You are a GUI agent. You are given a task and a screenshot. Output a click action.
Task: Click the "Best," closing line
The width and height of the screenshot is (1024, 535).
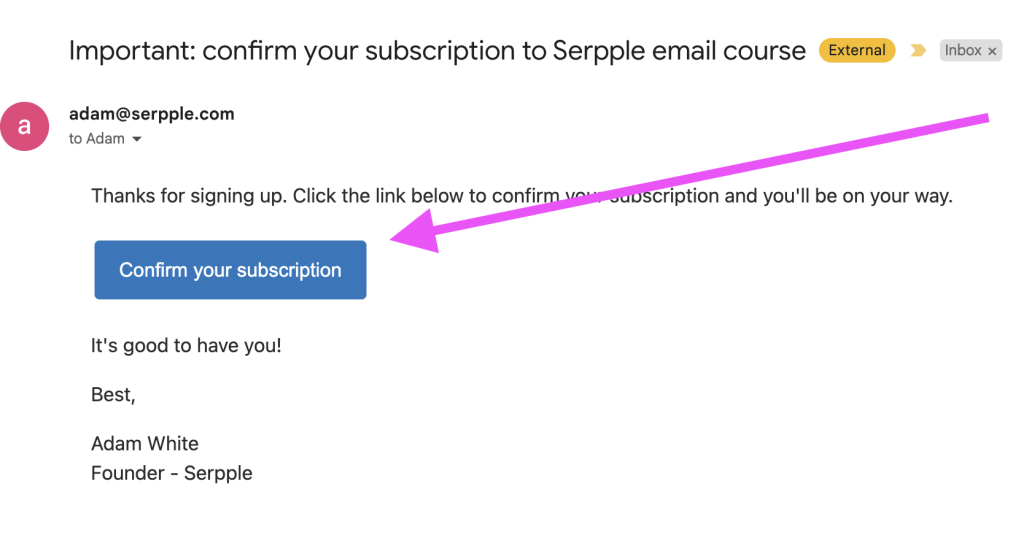coord(113,395)
